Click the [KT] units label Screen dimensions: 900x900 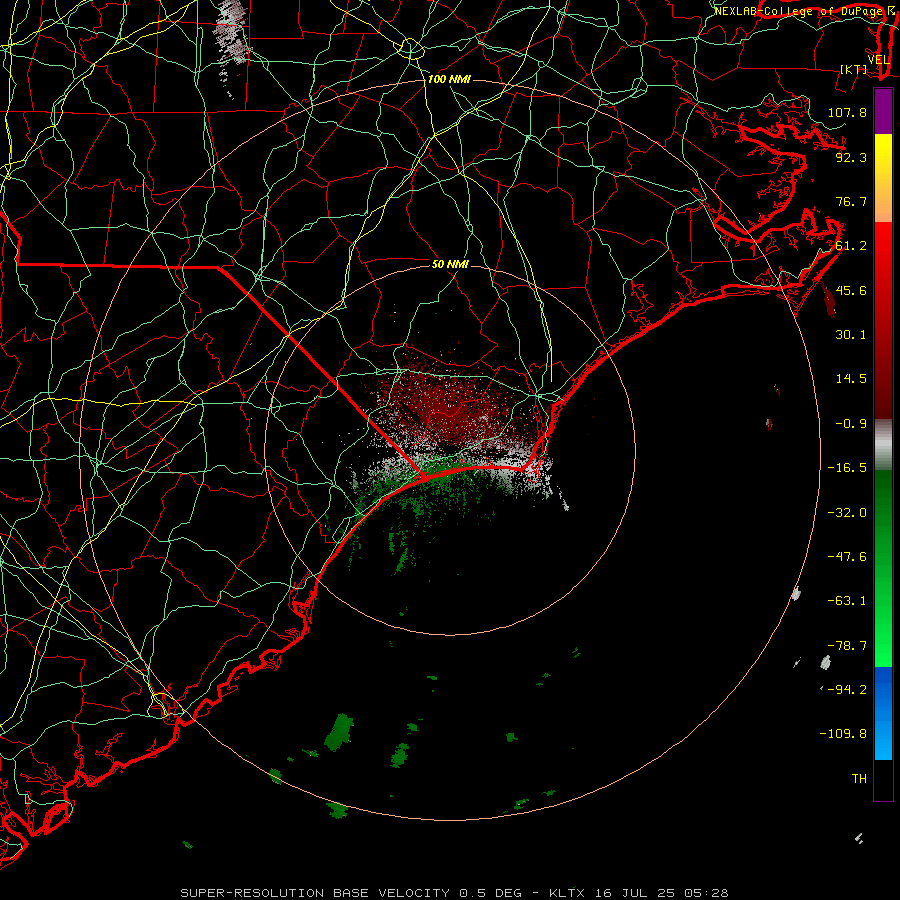pyautogui.click(x=854, y=69)
